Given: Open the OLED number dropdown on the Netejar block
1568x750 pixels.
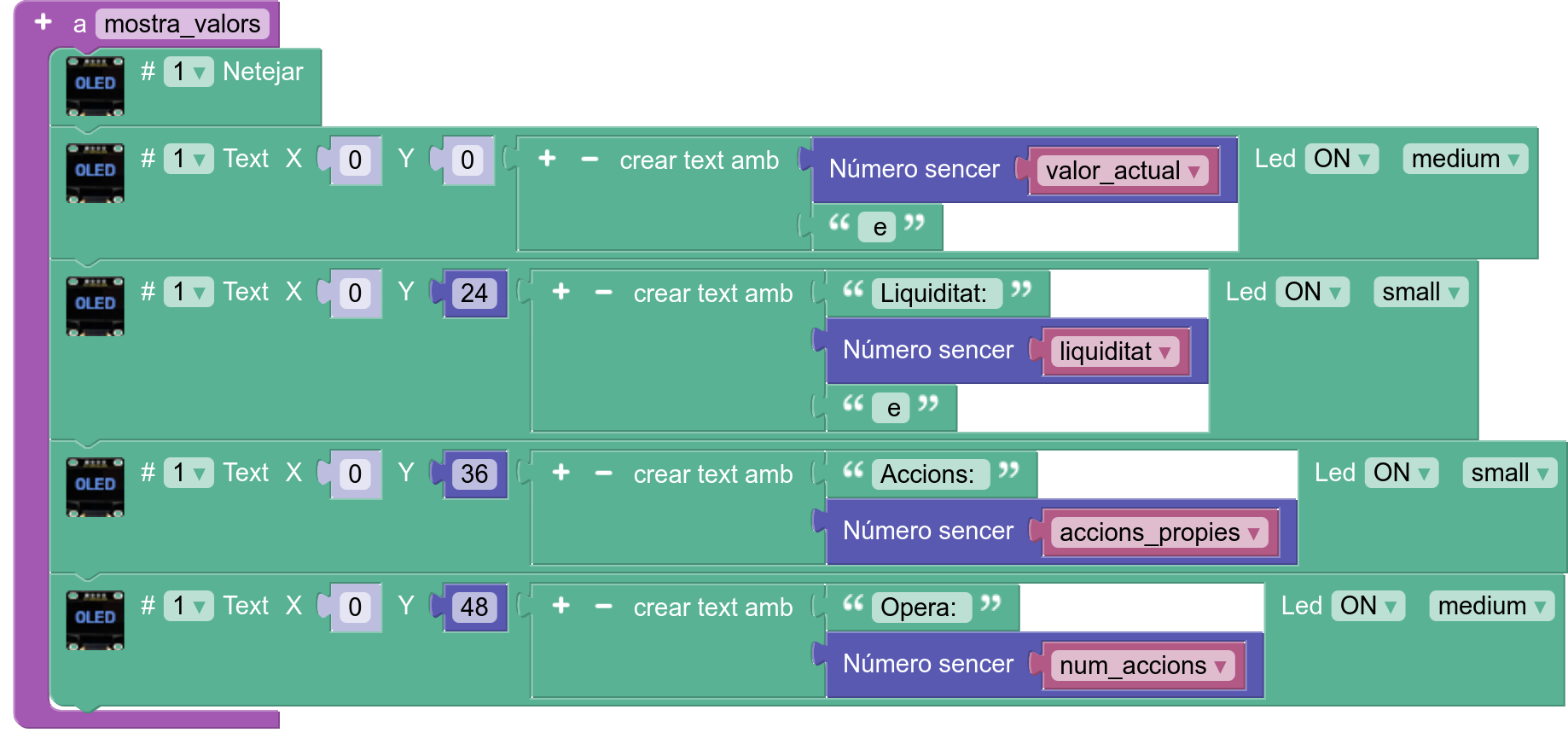Looking at the screenshot, I should [188, 72].
